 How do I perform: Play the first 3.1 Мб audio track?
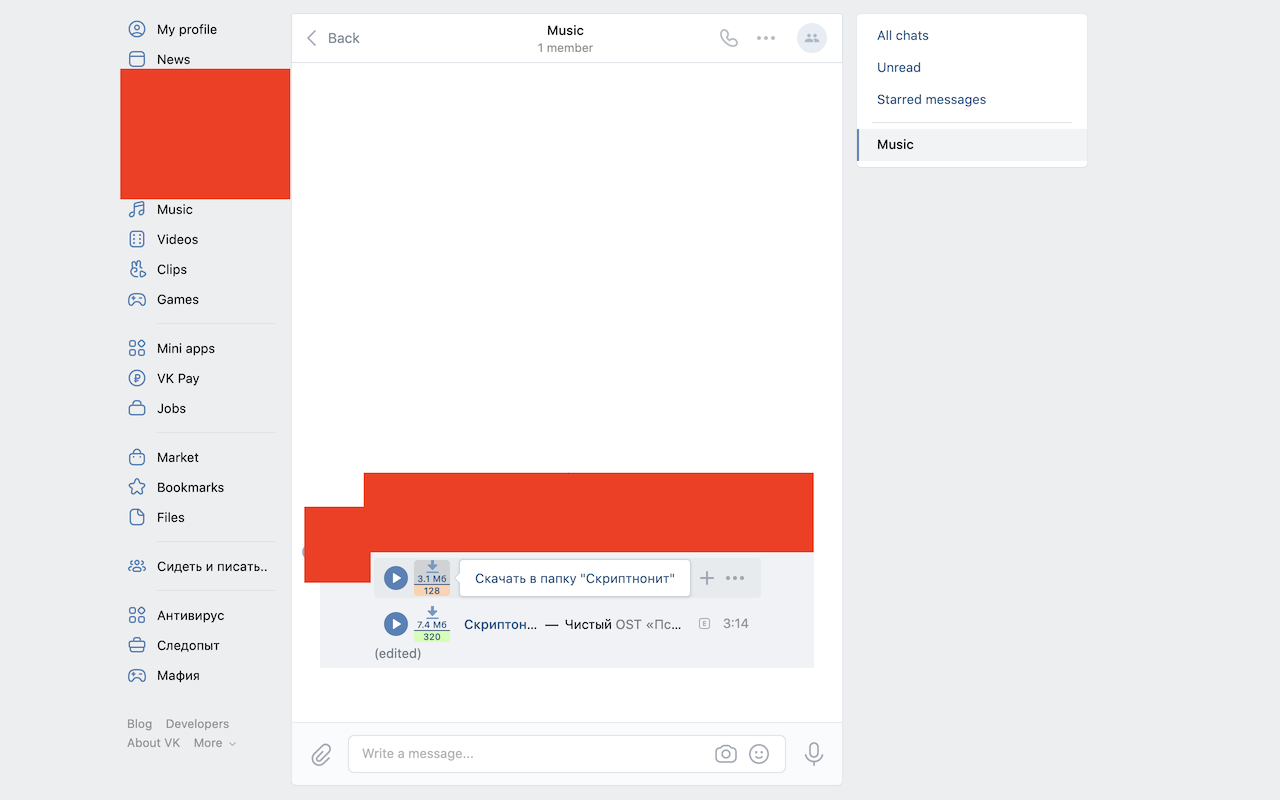pyautogui.click(x=396, y=578)
